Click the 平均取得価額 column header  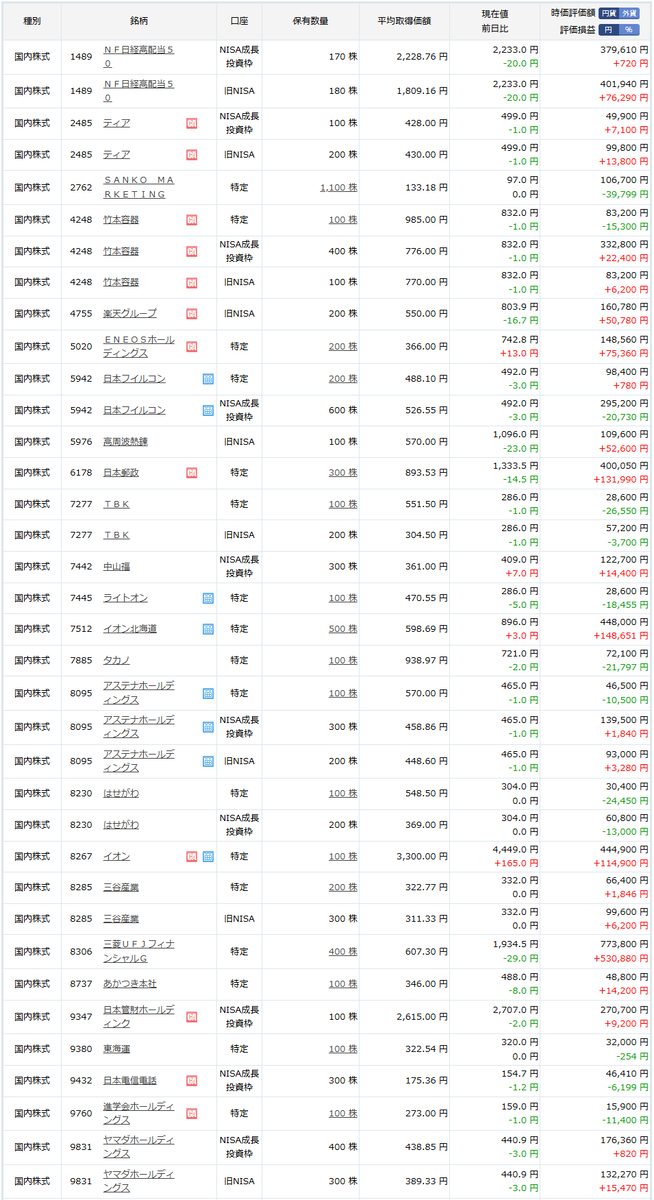[406, 21]
